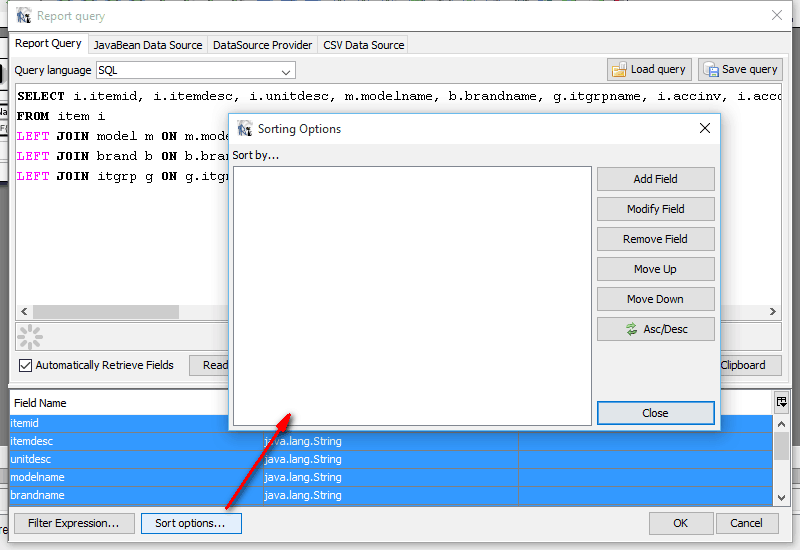Click the Move Up button
This screenshot has height=550, width=800.
click(655, 269)
